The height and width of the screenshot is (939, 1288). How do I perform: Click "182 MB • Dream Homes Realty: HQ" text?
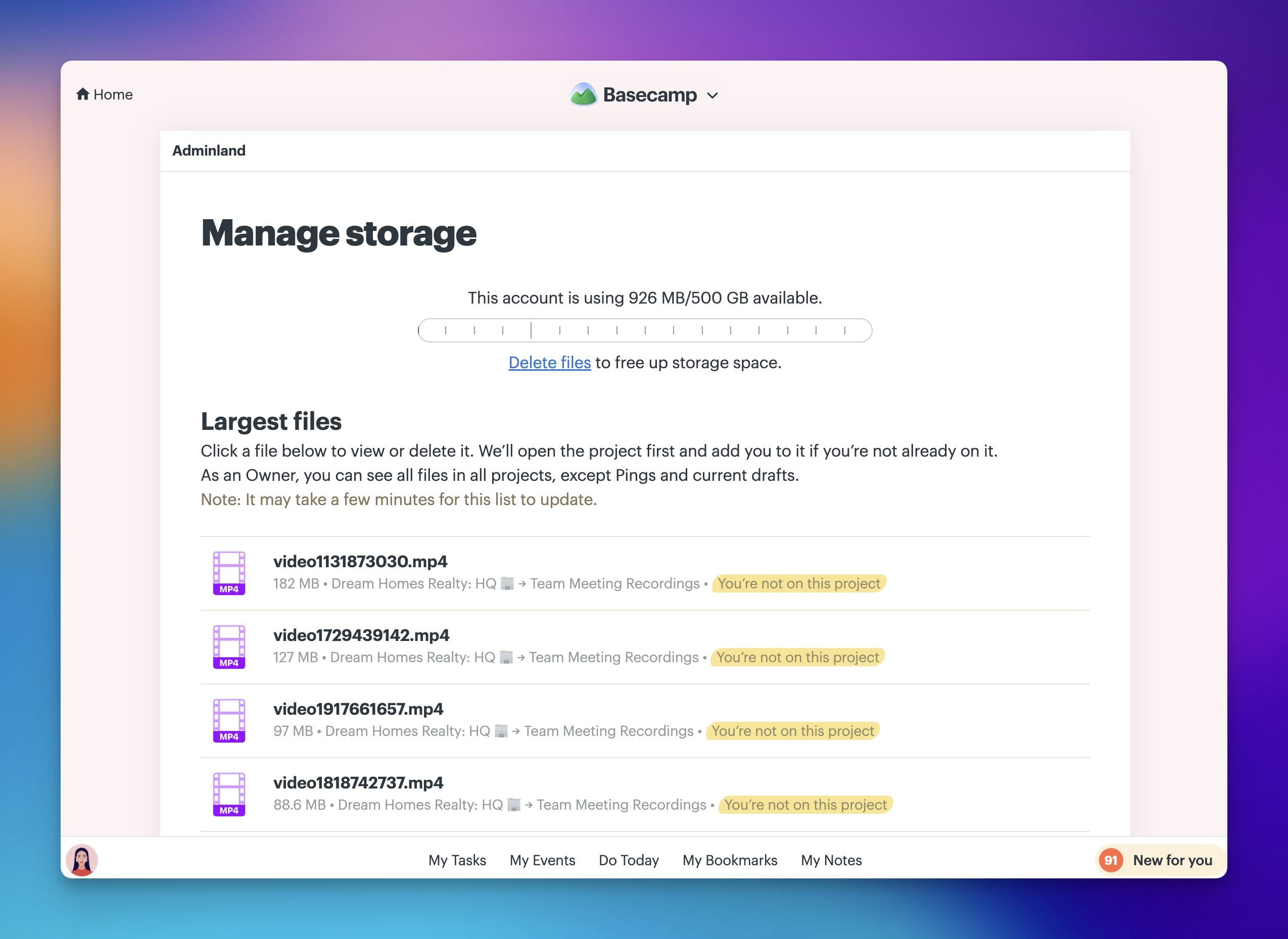tap(385, 584)
